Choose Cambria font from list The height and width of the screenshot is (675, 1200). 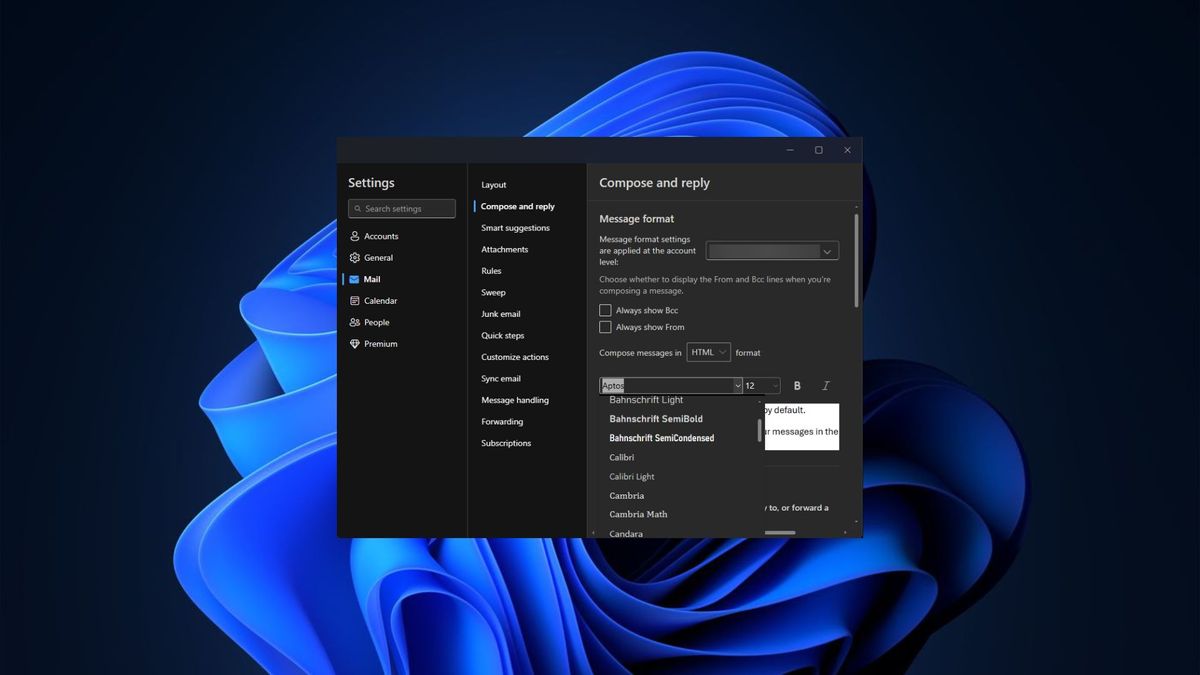click(627, 495)
